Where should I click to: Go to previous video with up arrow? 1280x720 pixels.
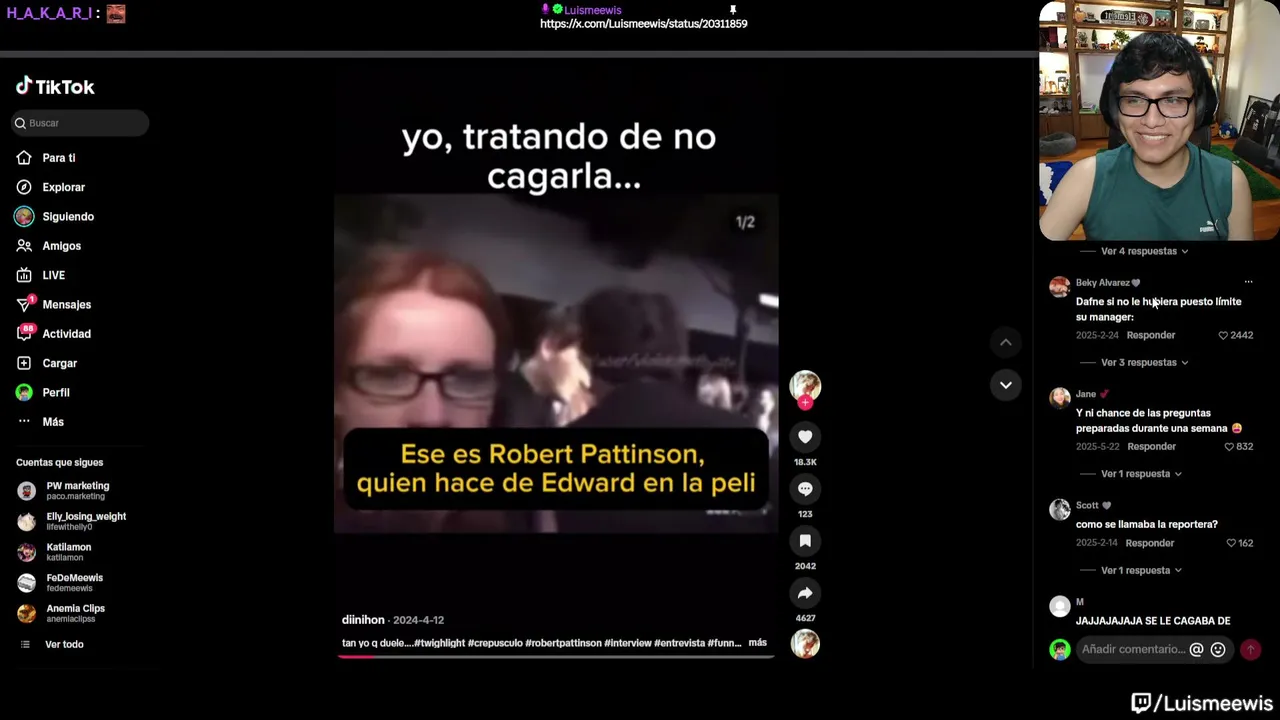tap(1006, 342)
